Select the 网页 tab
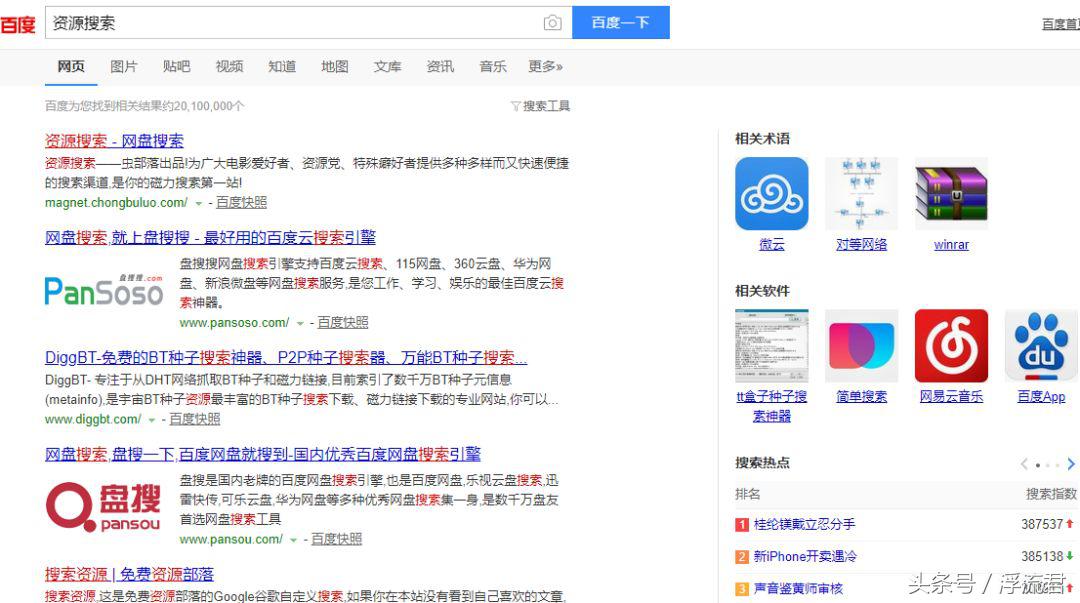This screenshot has height=603, width=1080. click(x=71, y=66)
